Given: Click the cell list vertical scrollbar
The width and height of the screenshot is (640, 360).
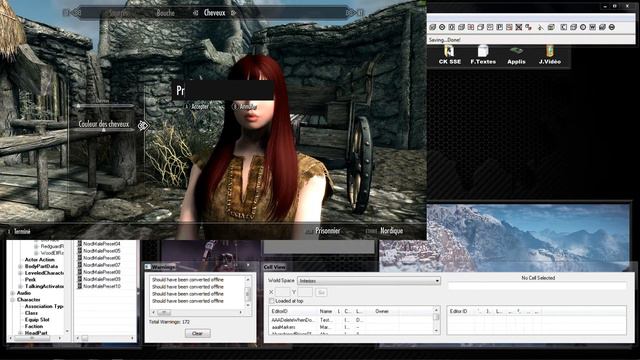Looking at the screenshot, I should [436, 320].
